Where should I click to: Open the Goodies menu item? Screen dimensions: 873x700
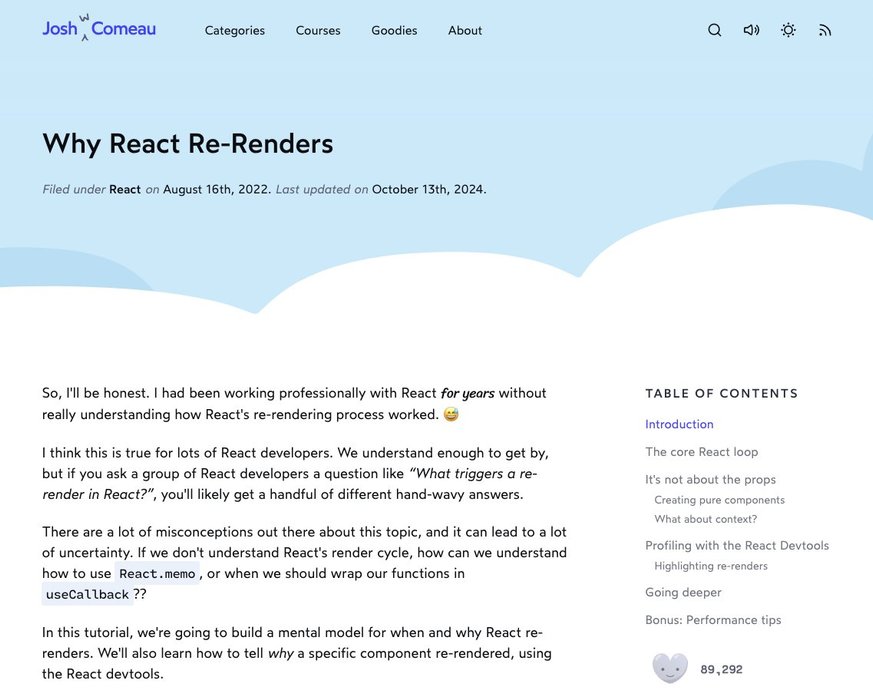pos(394,31)
